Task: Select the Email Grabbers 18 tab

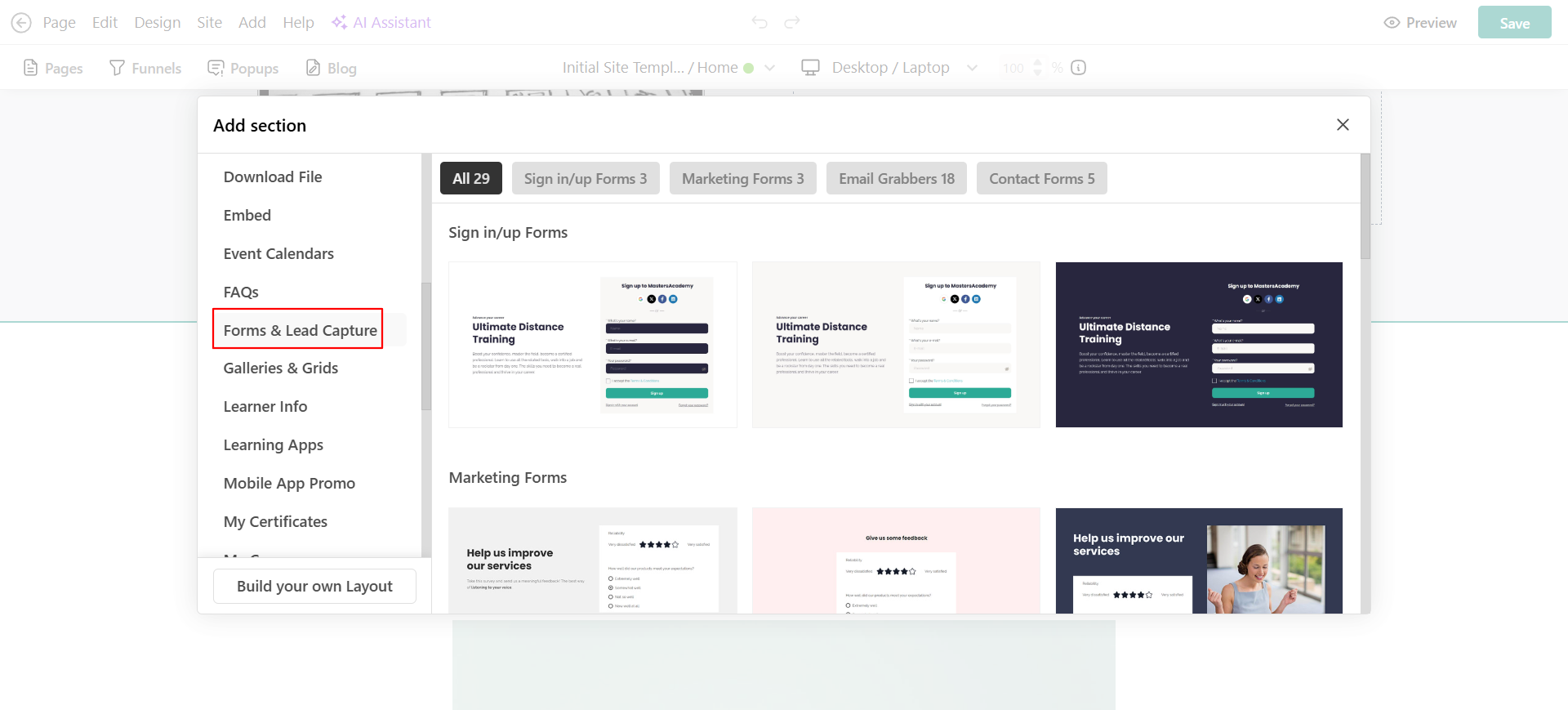Action: tap(897, 178)
